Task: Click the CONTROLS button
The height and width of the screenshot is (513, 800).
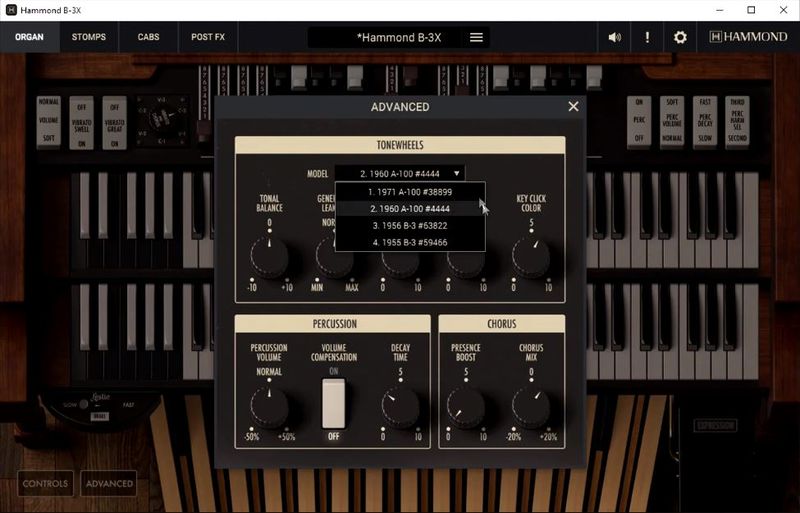Action: (x=45, y=483)
